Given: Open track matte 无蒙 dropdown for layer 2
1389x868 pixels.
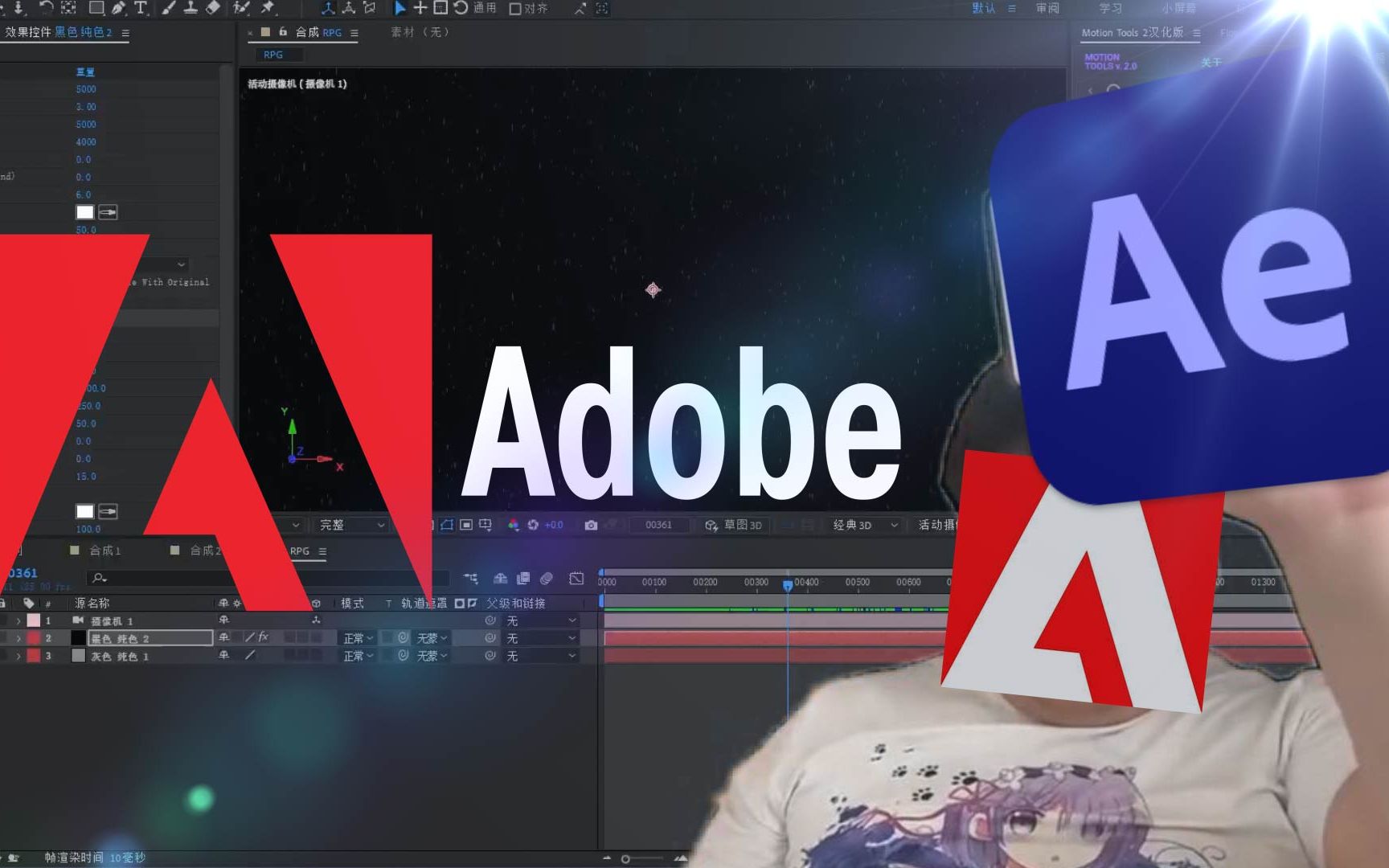Looking at the screenshot, I should (432, 638).
